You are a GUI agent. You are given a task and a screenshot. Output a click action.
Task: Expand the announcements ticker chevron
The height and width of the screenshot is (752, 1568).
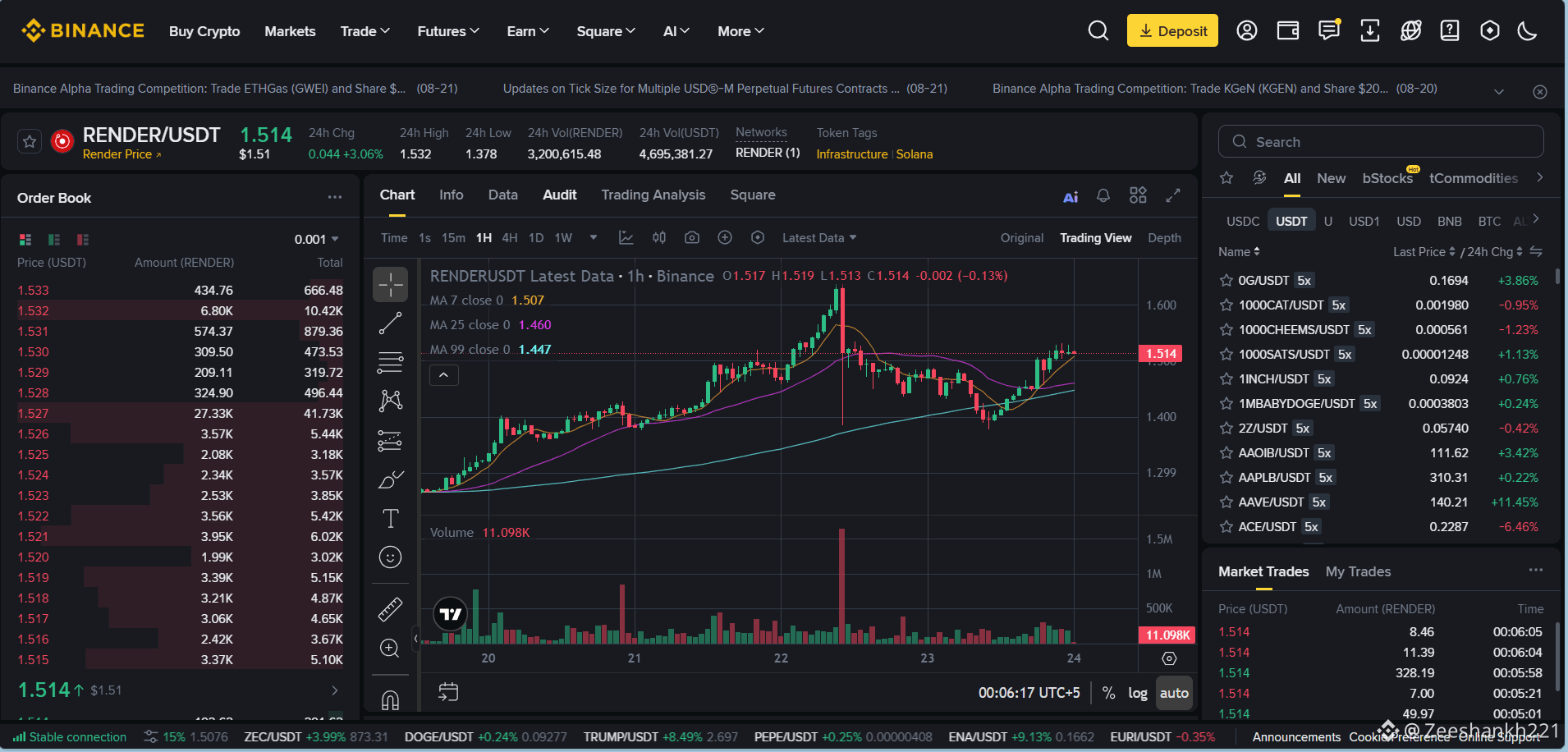[x=1499, y=91]
